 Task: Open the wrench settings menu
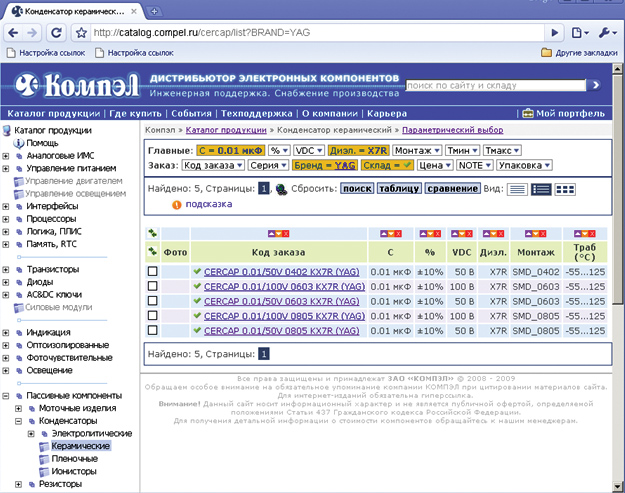pos(607,33)
